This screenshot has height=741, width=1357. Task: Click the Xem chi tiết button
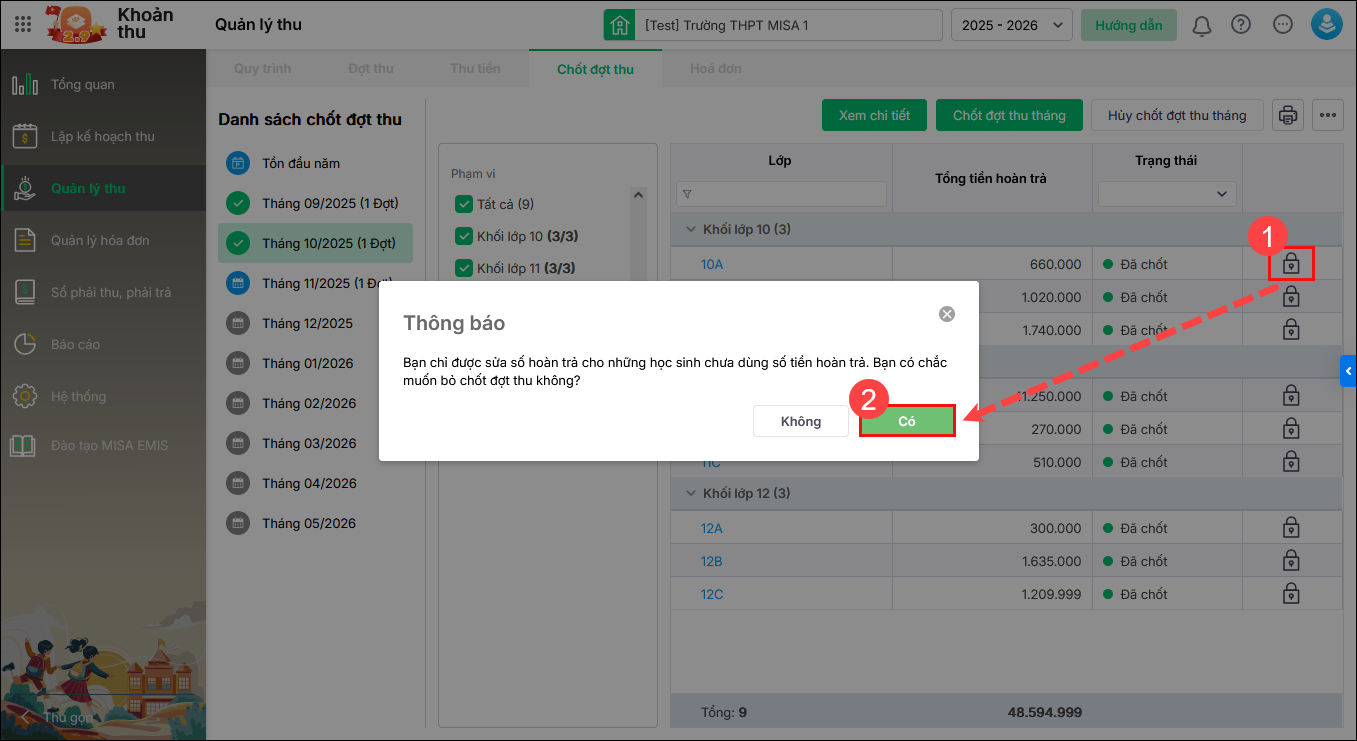tap(874, 115)
